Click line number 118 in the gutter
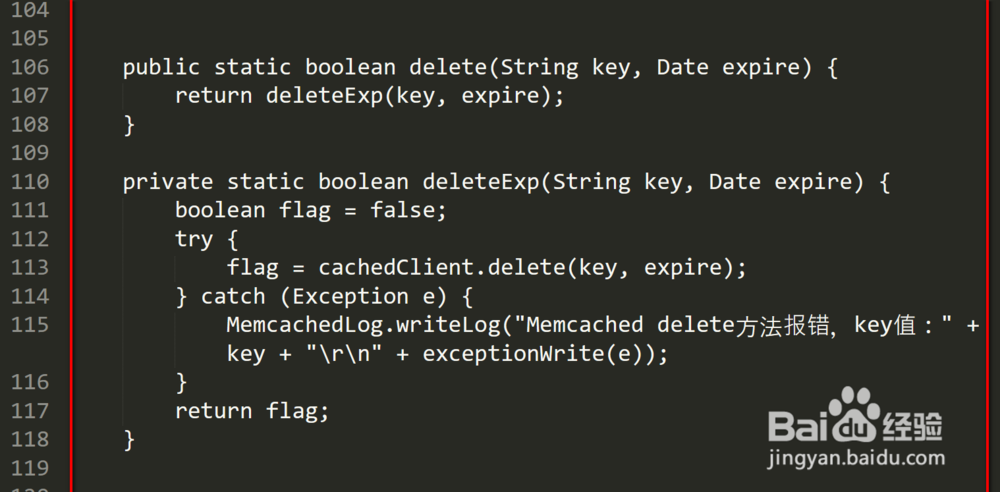Viewport: 1000px width, 492px height. point(29,439)
